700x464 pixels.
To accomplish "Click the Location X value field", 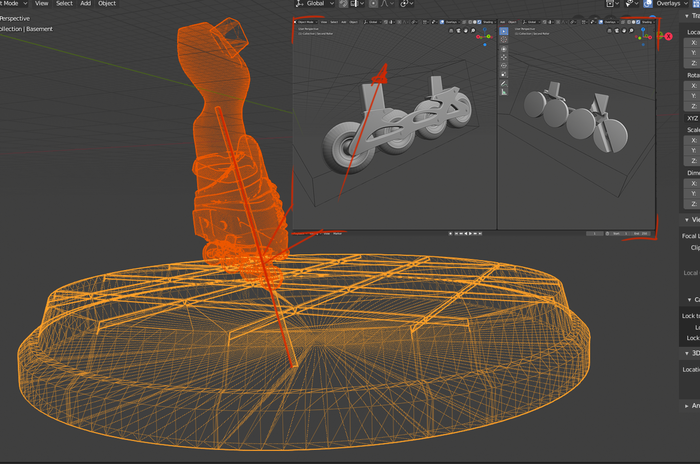I will point(694,43).
